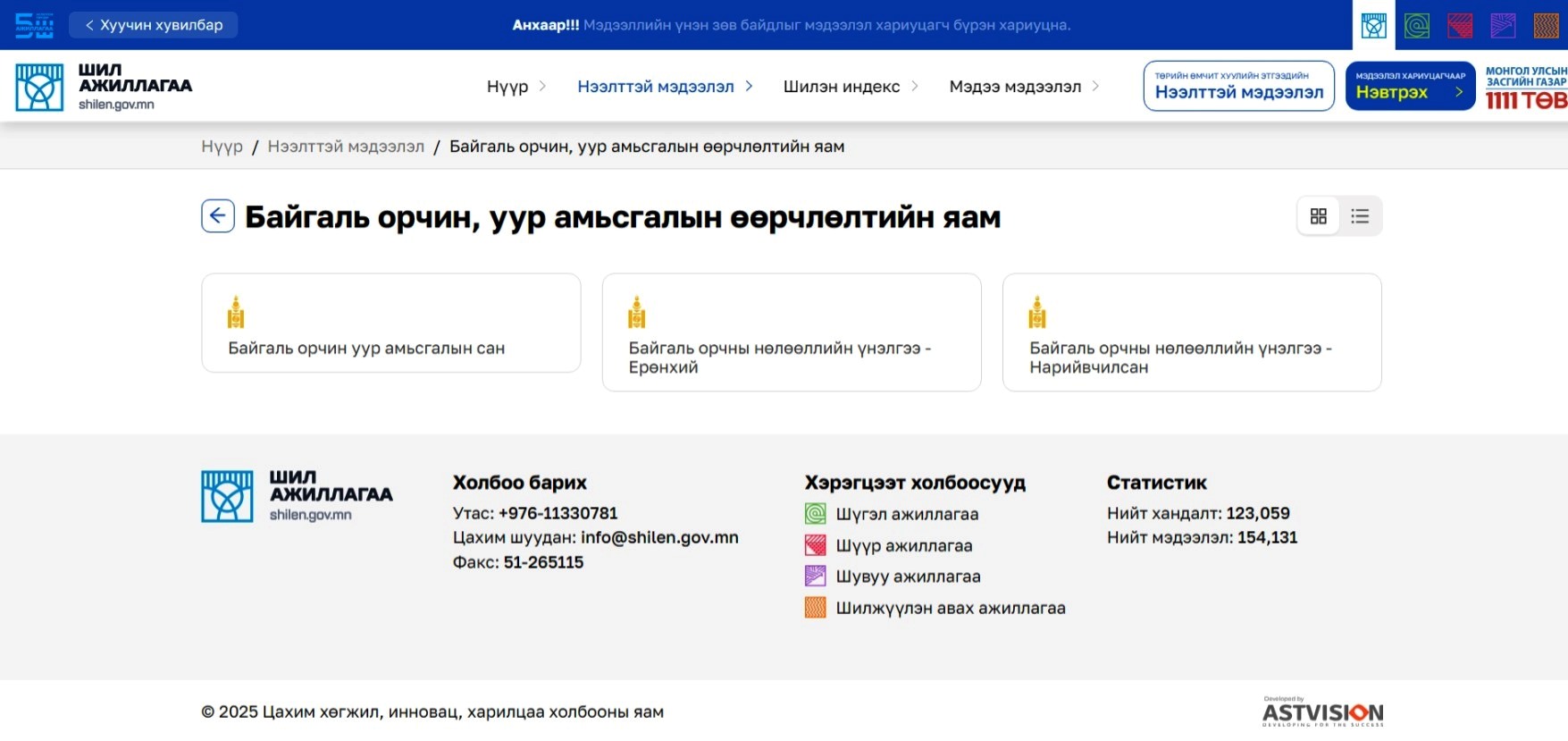Open orange Шилжүүлэн авах icon in top bar
Viewport: 1568px width, 741px height.
coord(1546,25)
